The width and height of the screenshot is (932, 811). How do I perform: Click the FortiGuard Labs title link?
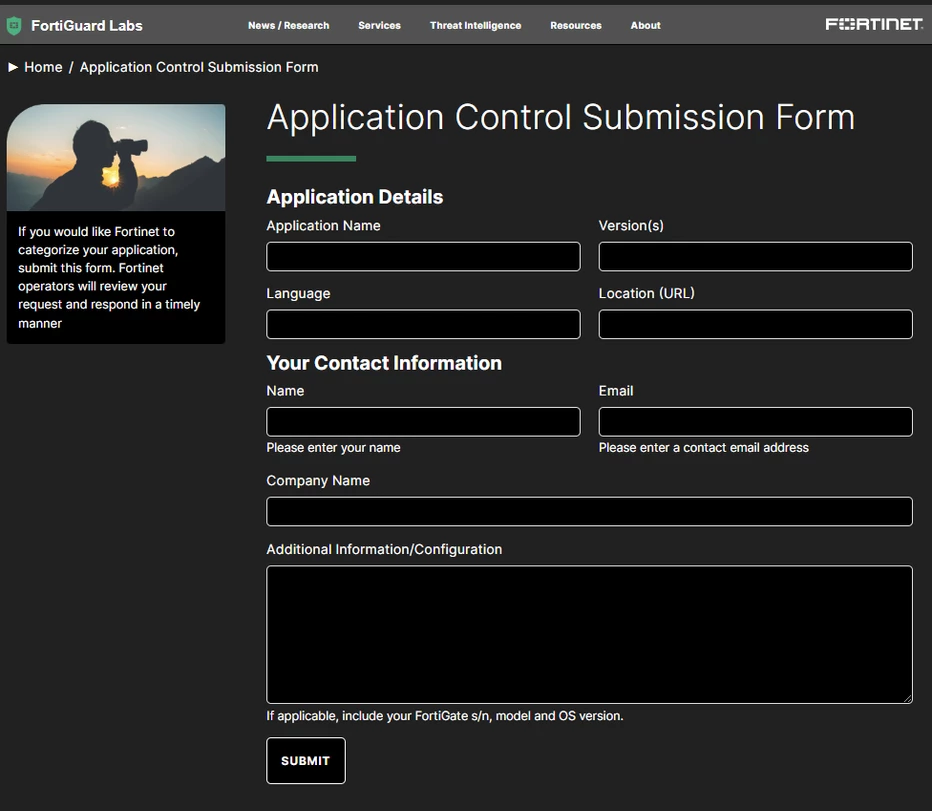pos(87,26)
